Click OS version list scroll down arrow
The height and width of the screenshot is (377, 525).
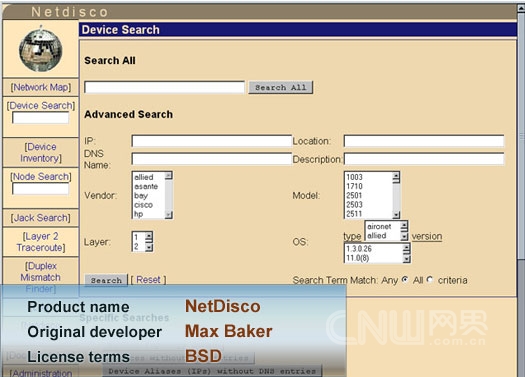point(406,259)
